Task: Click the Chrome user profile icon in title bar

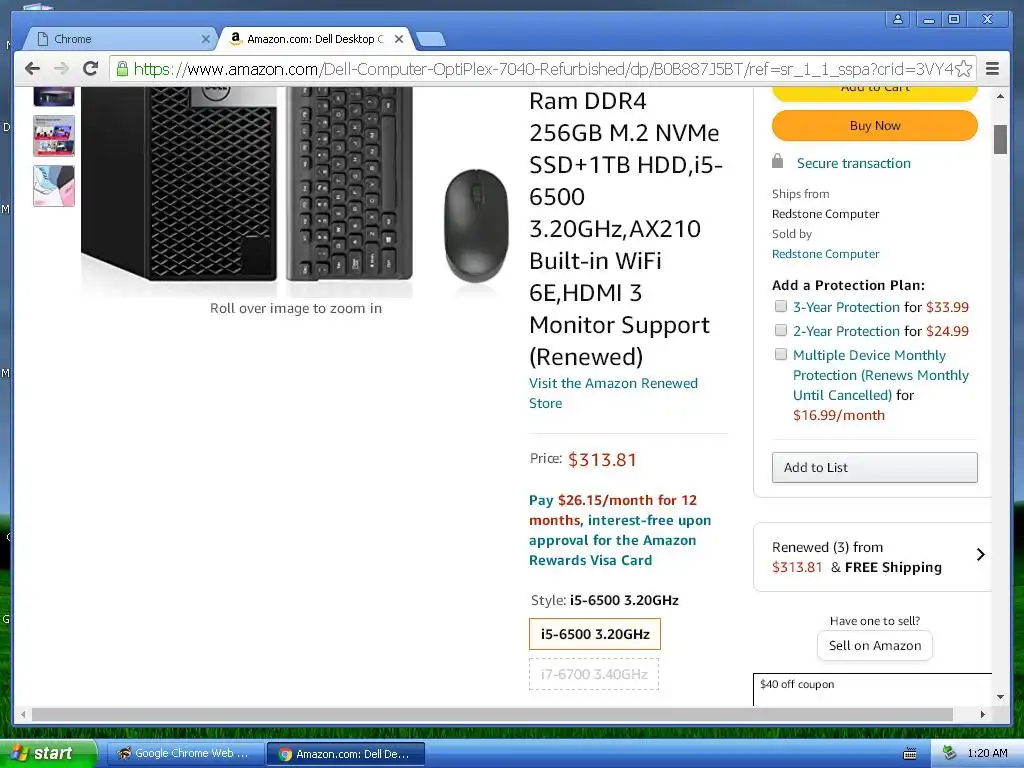Action: coord(898,19)
